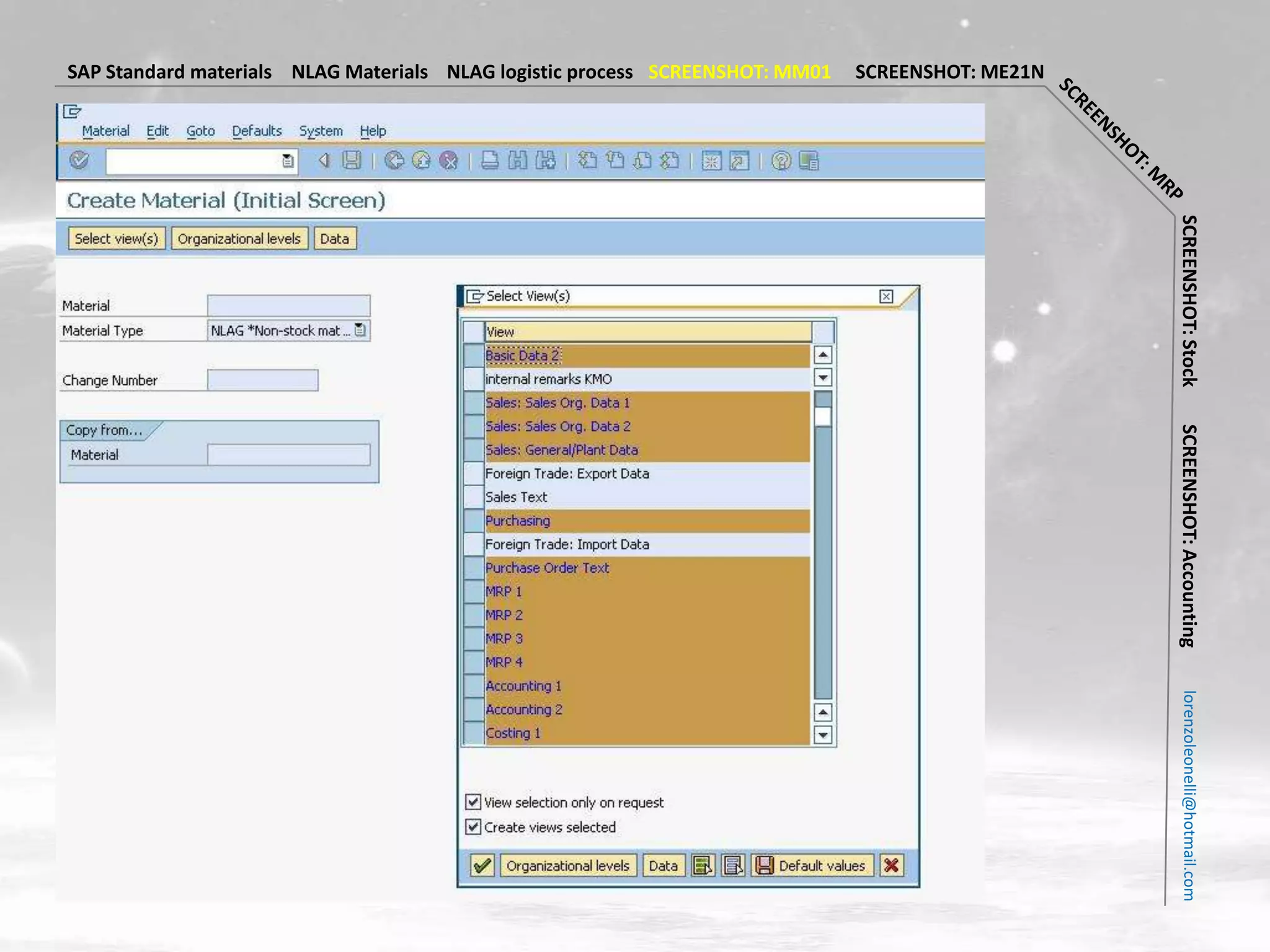This screenshot has height=952, width=1270.
Task: Click the scroll up arrow beside Basic Data 2
Action: coord(823,355)
